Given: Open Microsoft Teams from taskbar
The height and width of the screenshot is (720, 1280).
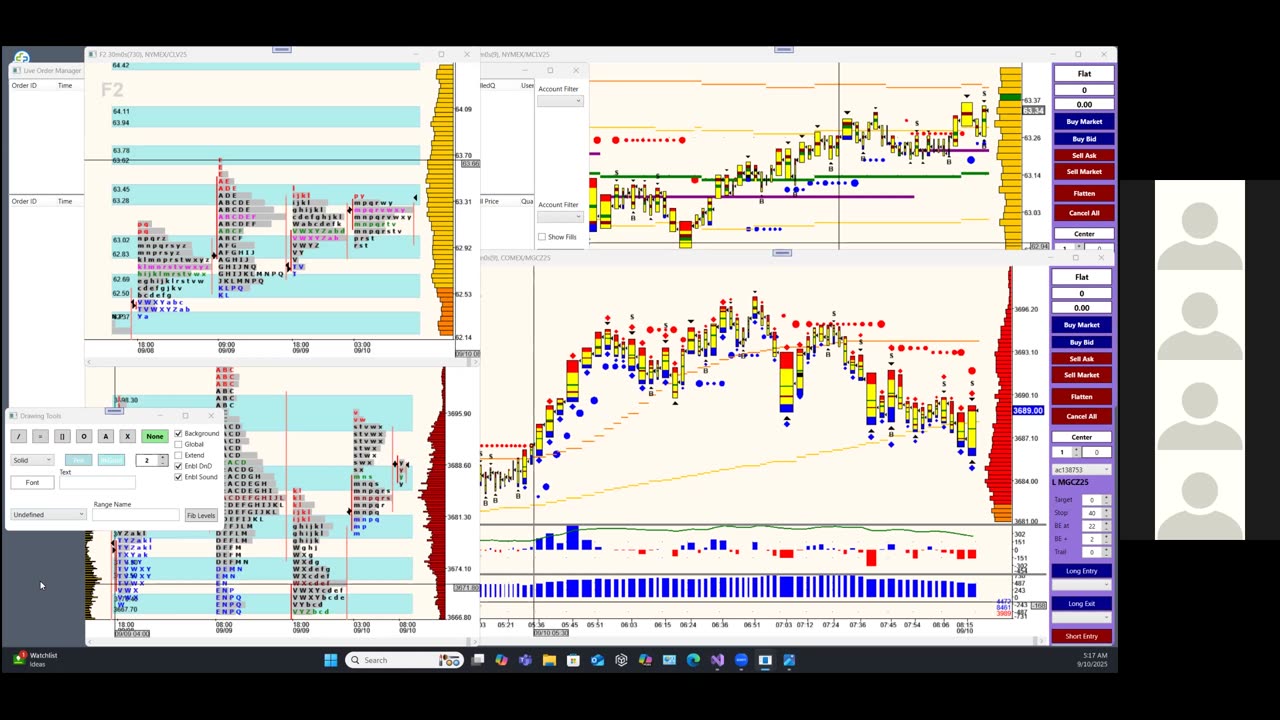Looking at the screenshot, I should pos(525,660).
